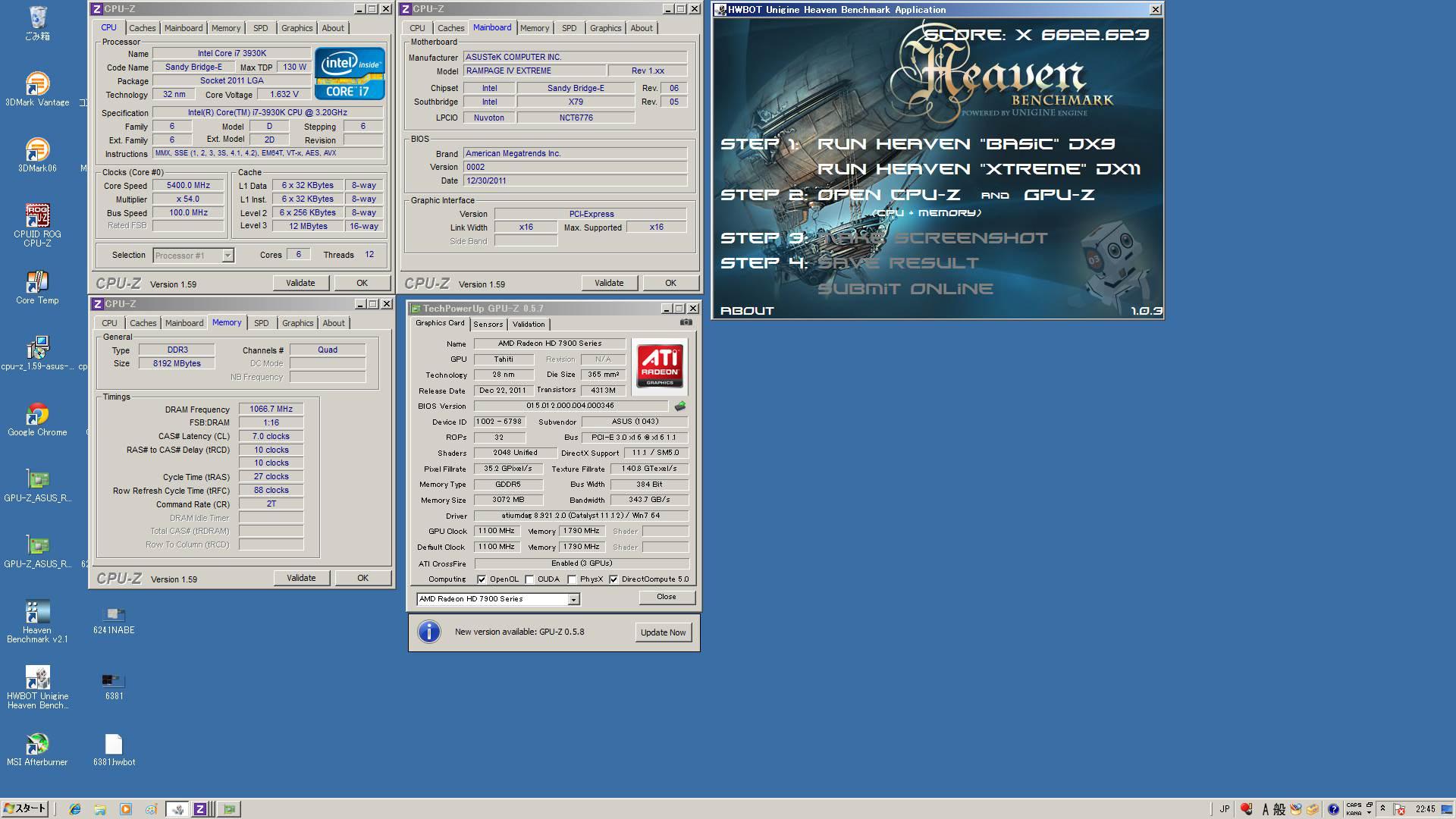
Task: Select the 6381.hwbot file on the desktop
Action: 114,750
